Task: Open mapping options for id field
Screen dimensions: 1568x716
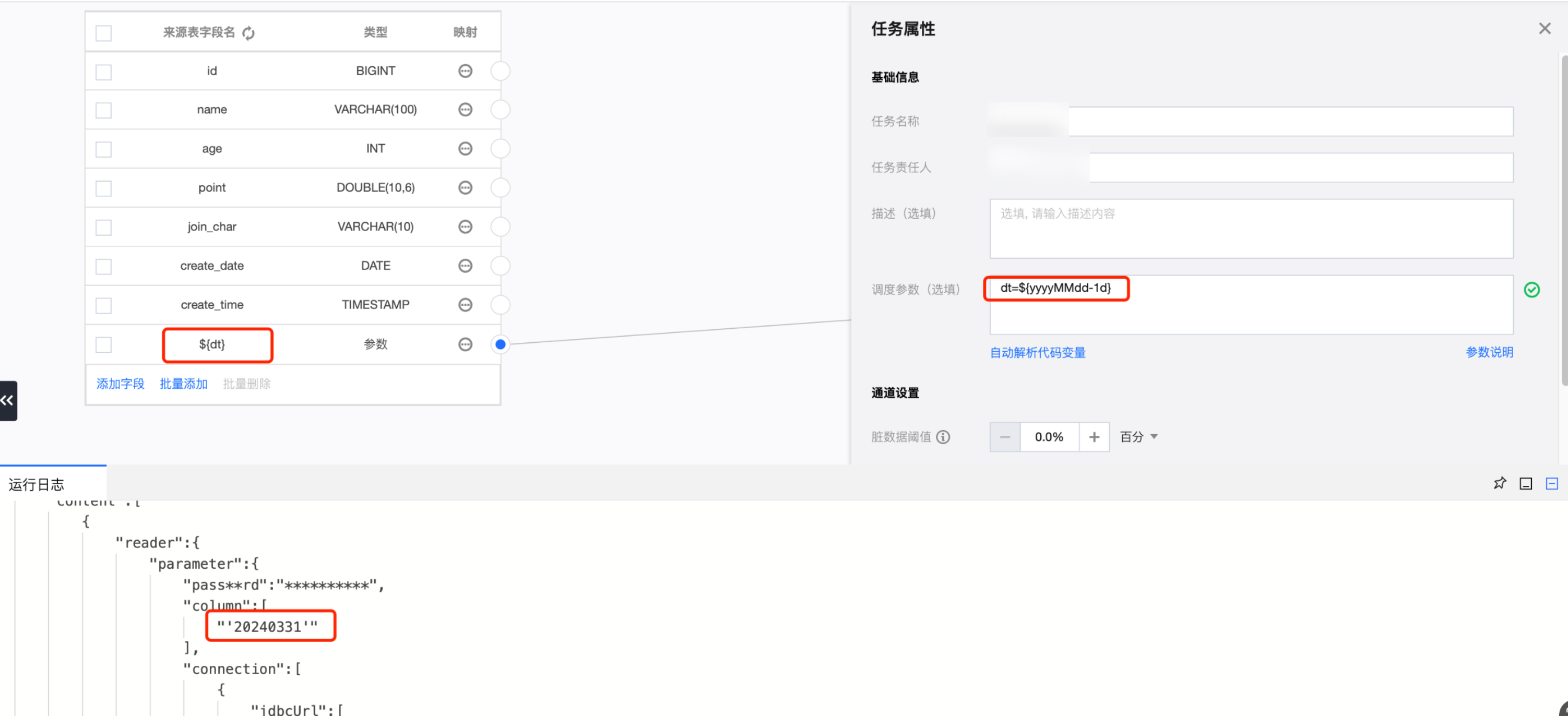Action: click(x=465, y=71)
